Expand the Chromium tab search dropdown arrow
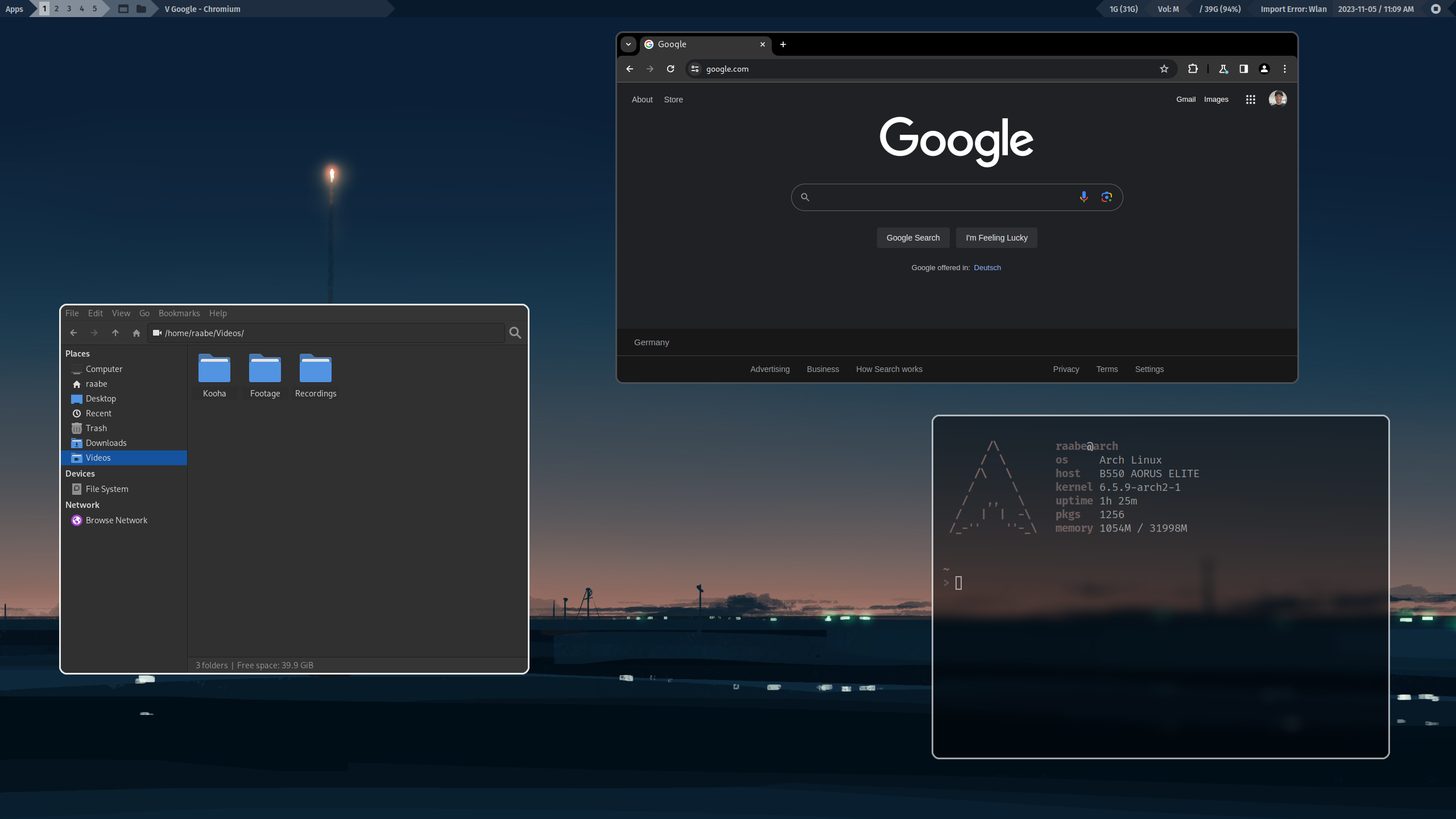The width and height of the screenshot is (1456, 819). coord(628,44)
